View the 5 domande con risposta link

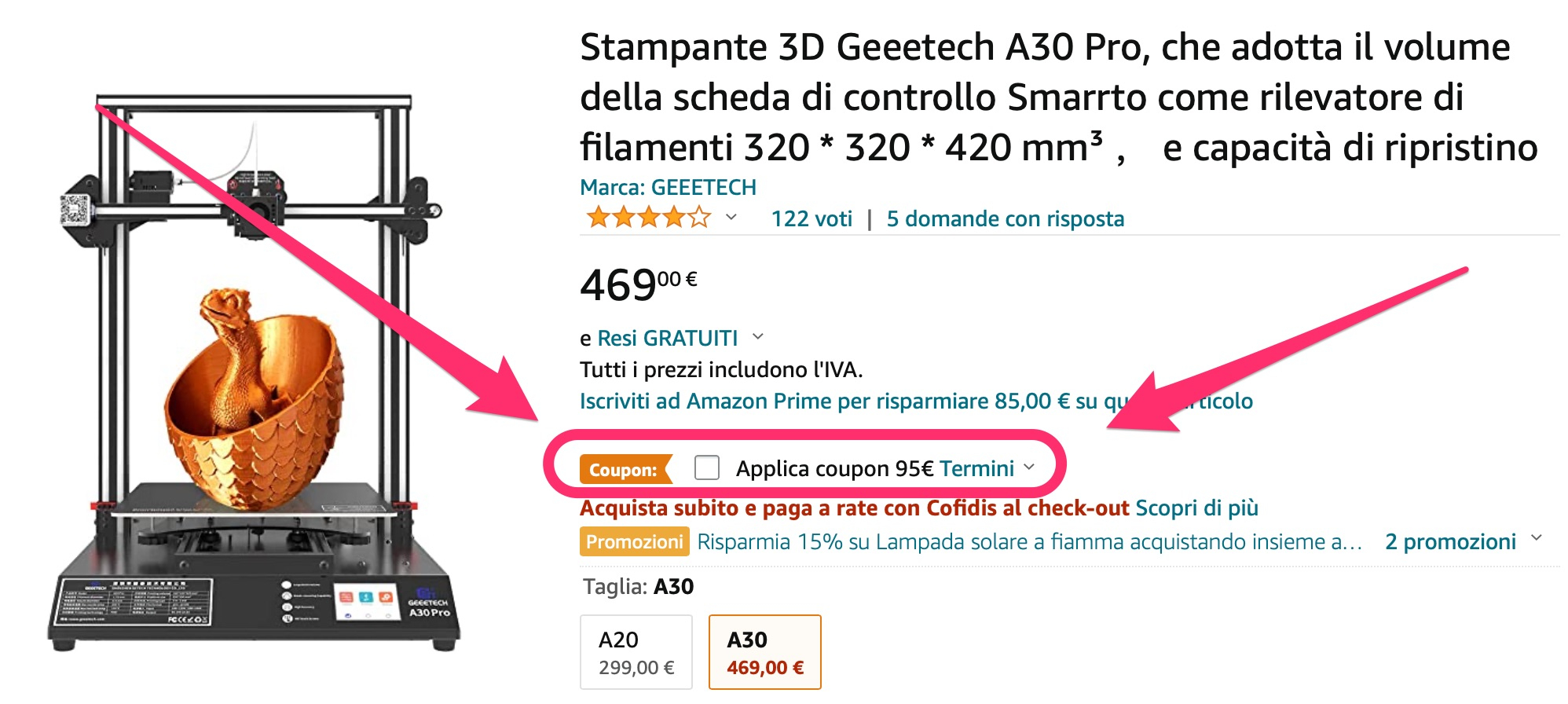tap(1005, 218)
